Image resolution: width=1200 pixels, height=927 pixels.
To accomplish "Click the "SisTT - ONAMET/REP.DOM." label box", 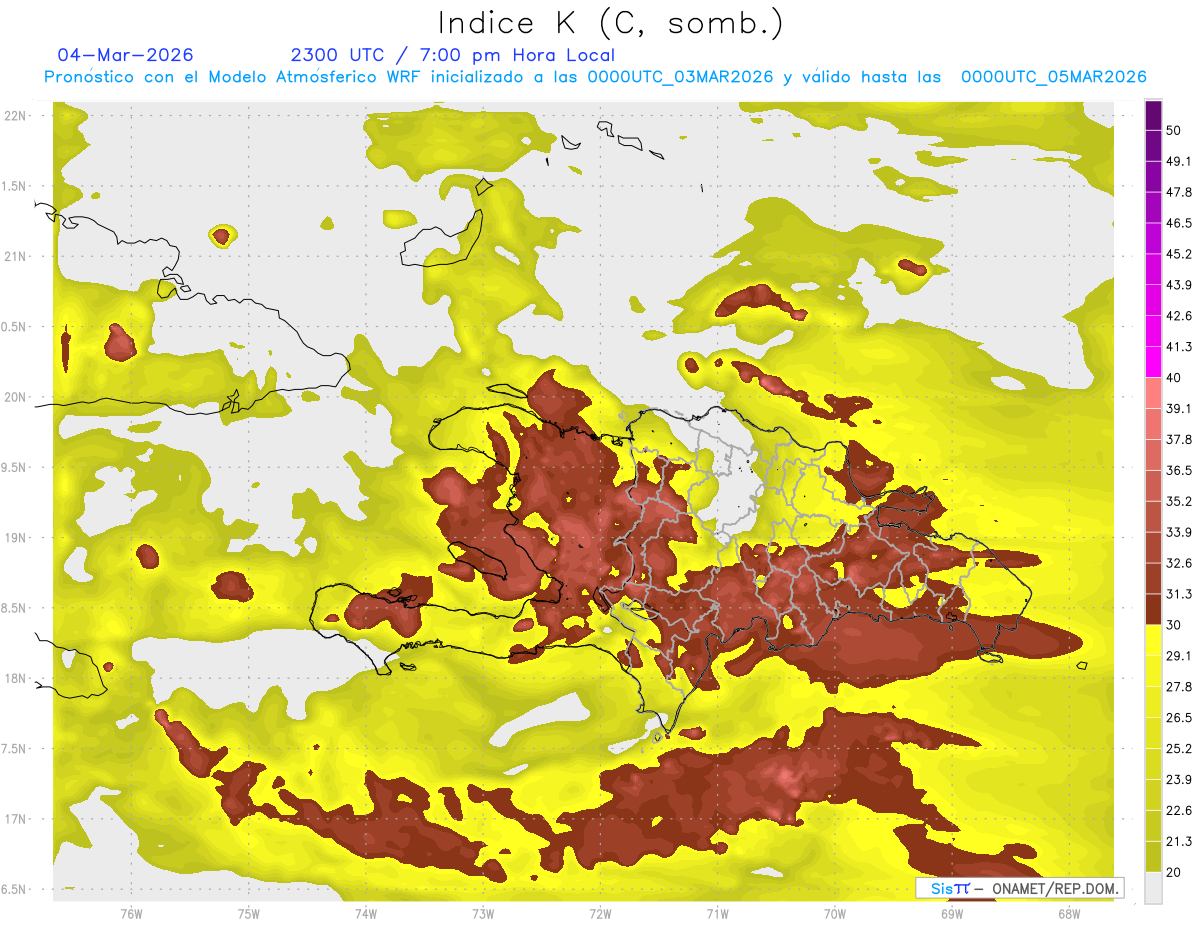I will coord(1019,888).
